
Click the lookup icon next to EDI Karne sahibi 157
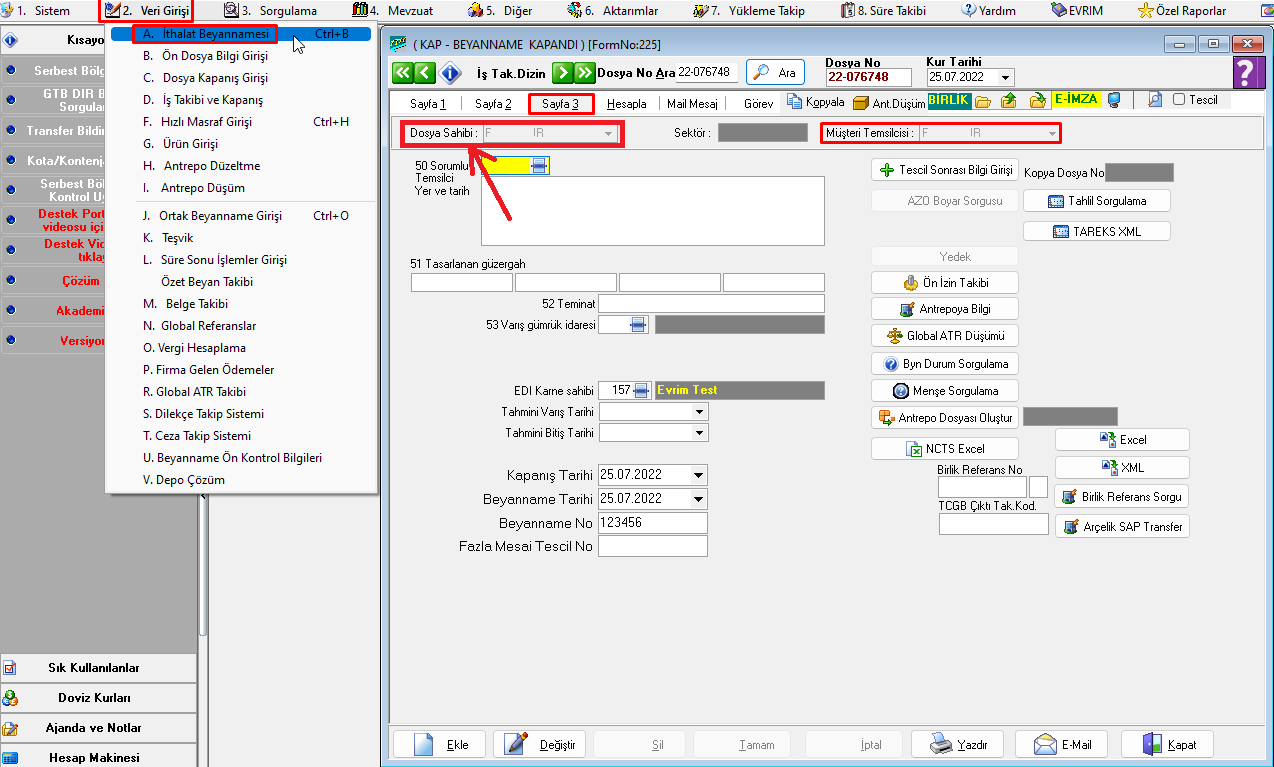[x=642, y=390]
